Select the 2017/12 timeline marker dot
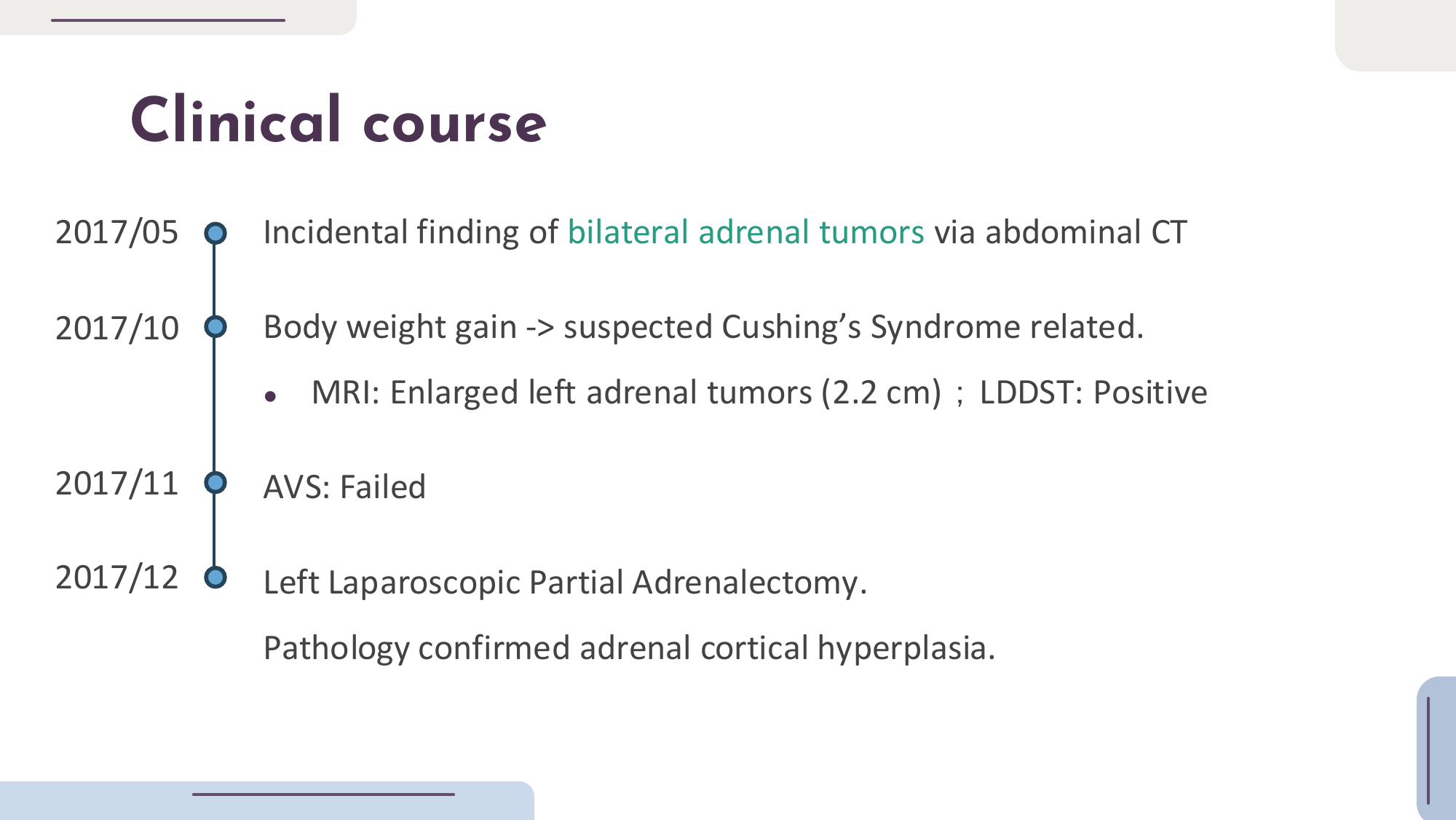 (x=215, y=577)
